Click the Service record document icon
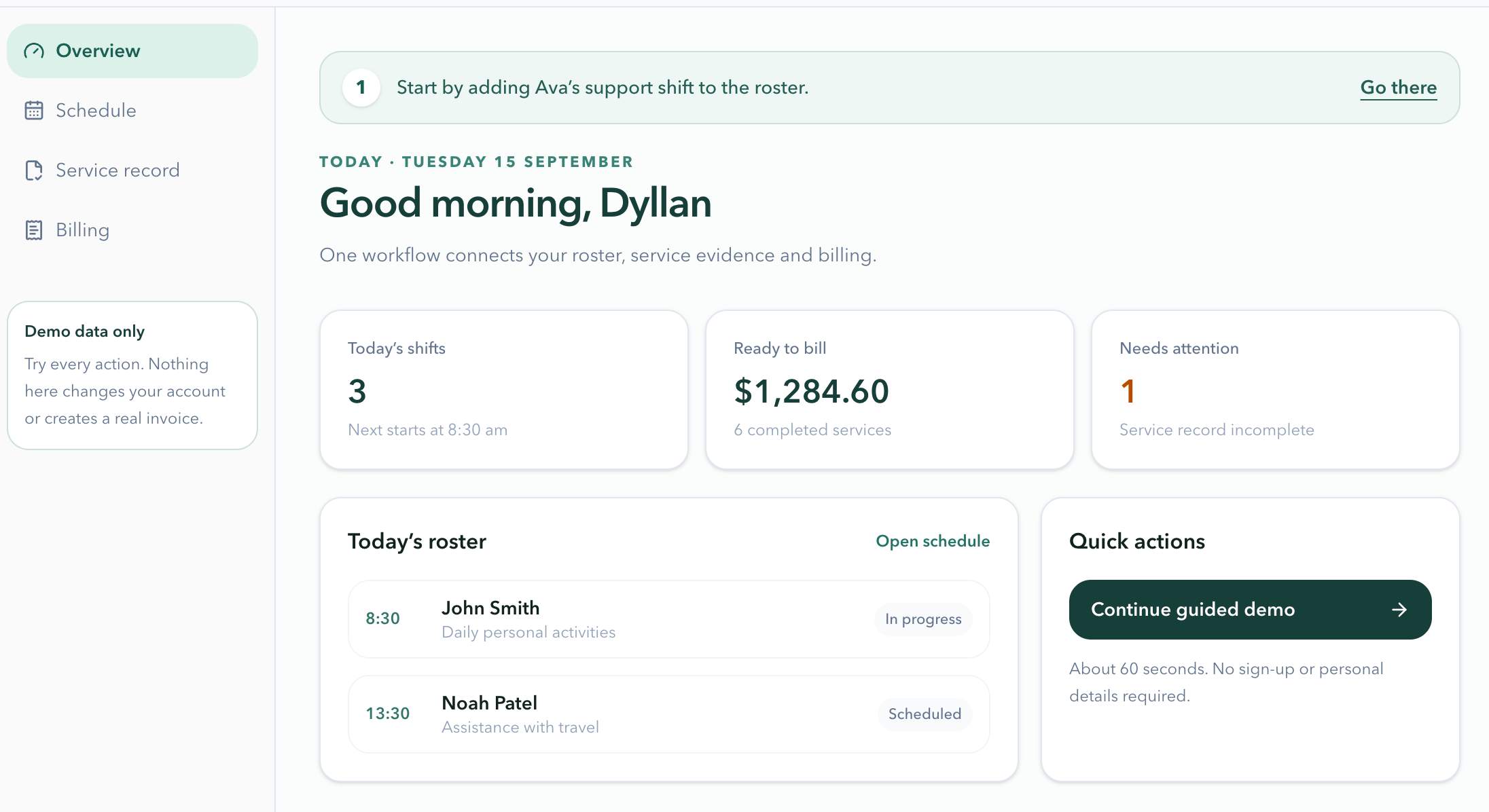This screenshot has height=812, width=1489. 34,170
